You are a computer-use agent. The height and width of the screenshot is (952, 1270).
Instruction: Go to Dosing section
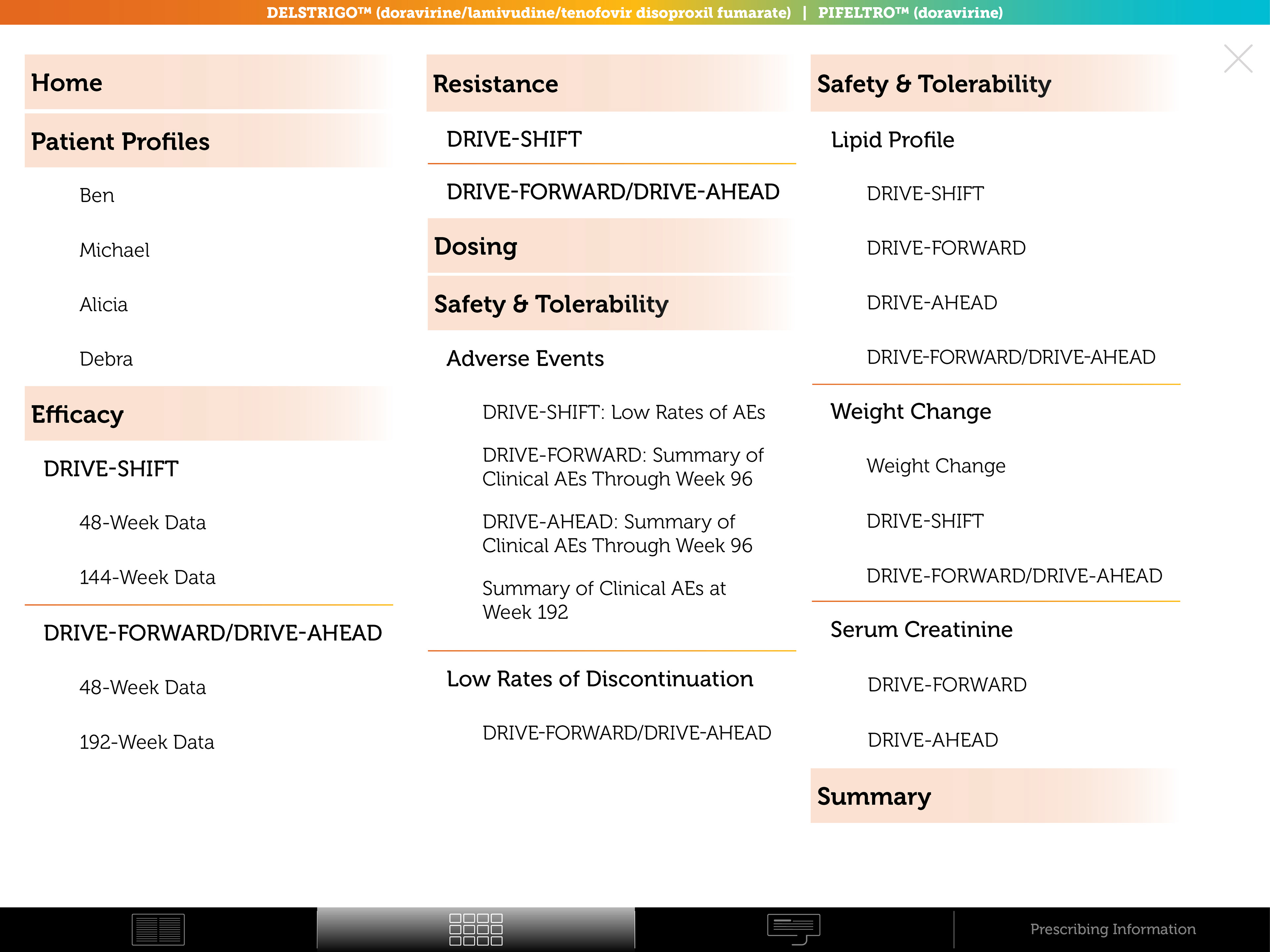(x=475, y=246)
